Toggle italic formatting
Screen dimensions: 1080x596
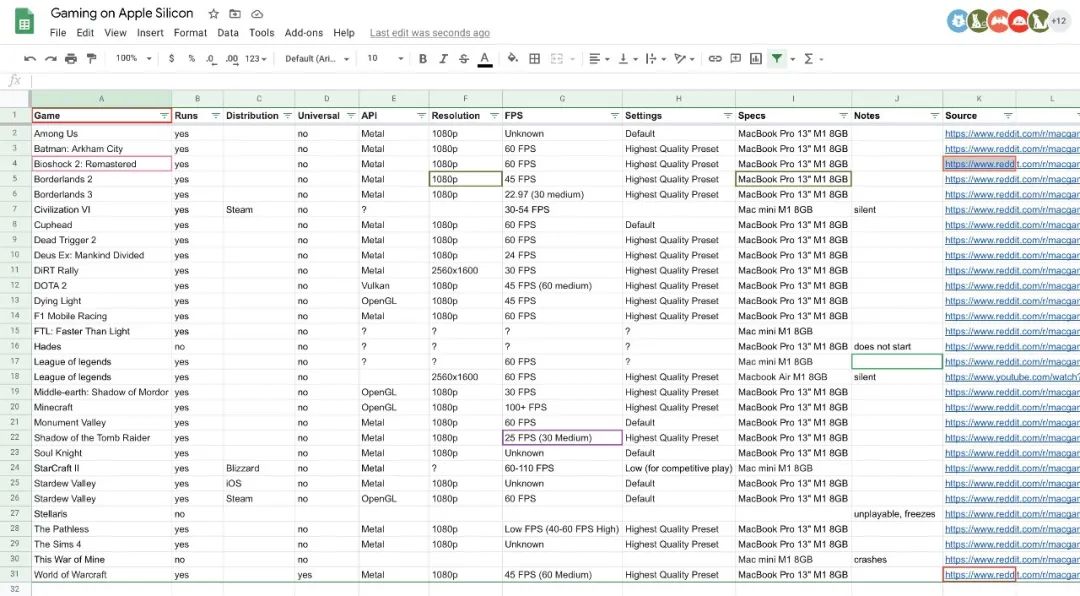point(444,59)
